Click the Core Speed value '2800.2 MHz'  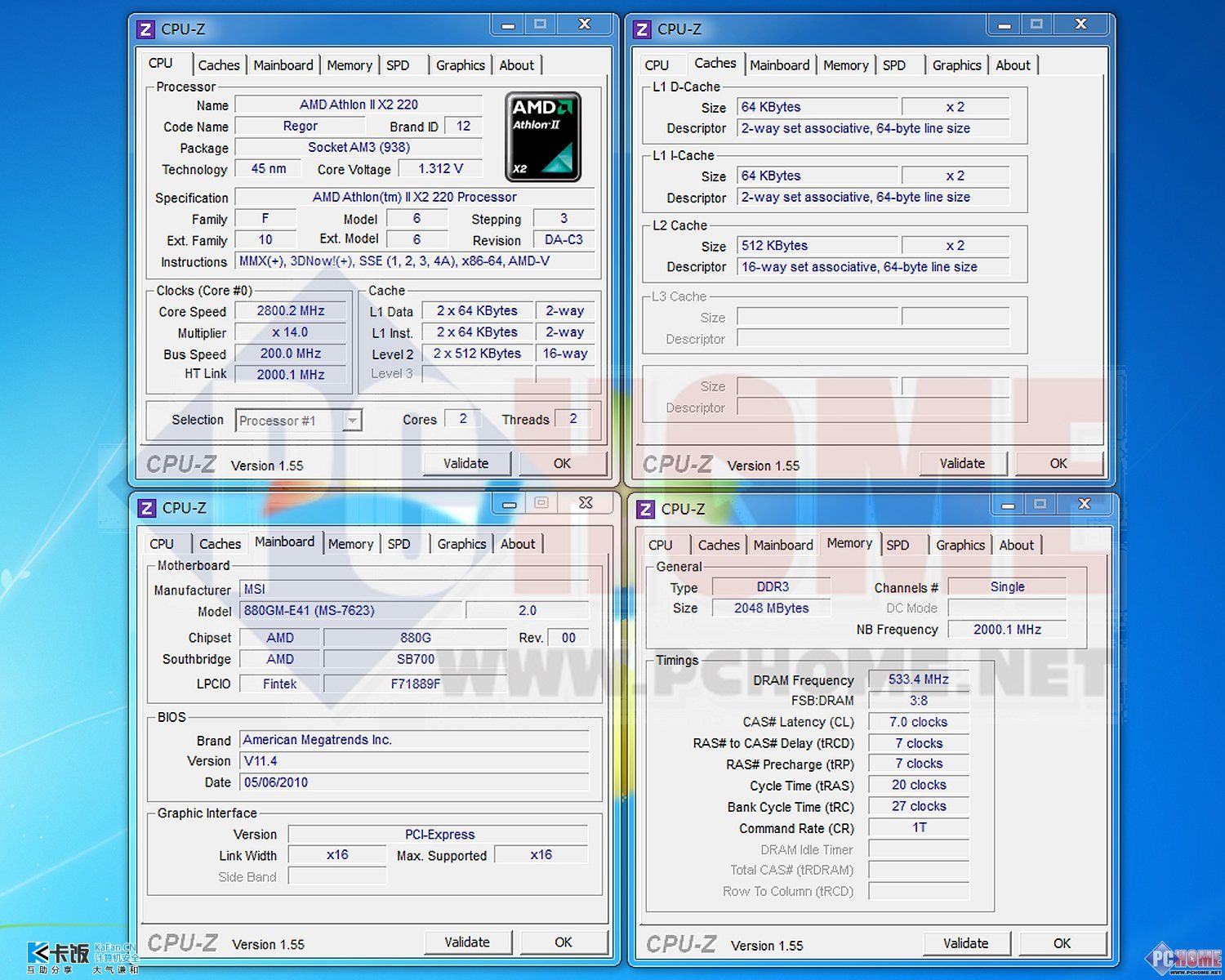click(291, 311)
